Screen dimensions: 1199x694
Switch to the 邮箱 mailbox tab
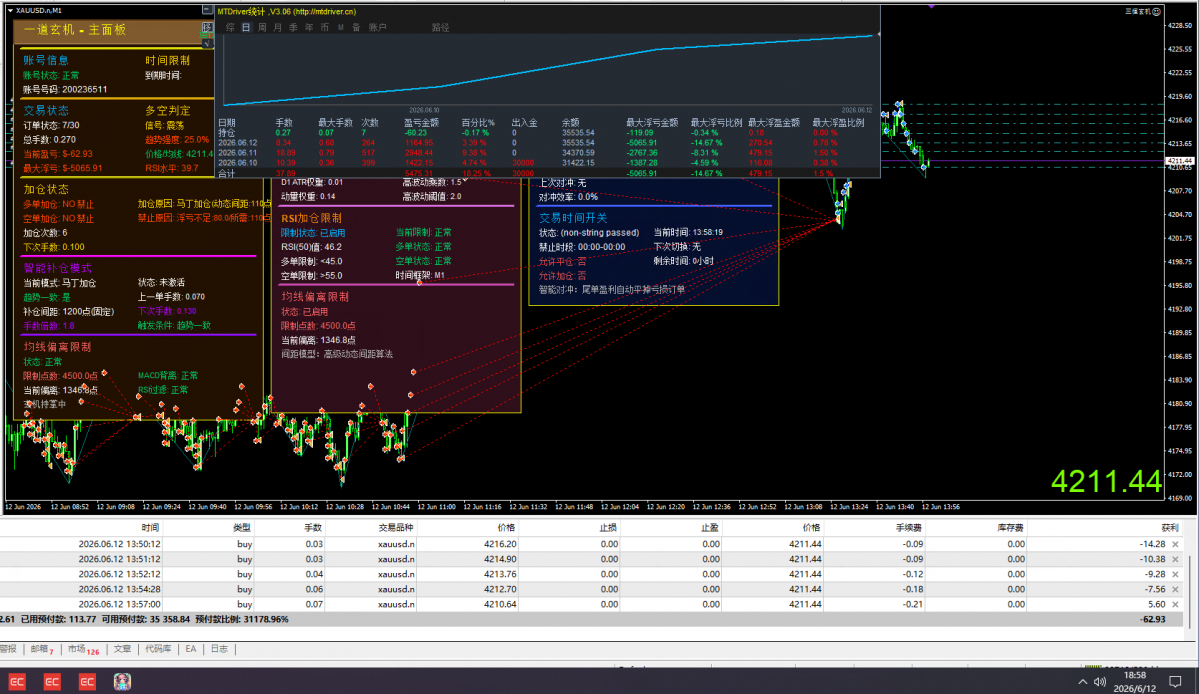click(x=41, y=649)
